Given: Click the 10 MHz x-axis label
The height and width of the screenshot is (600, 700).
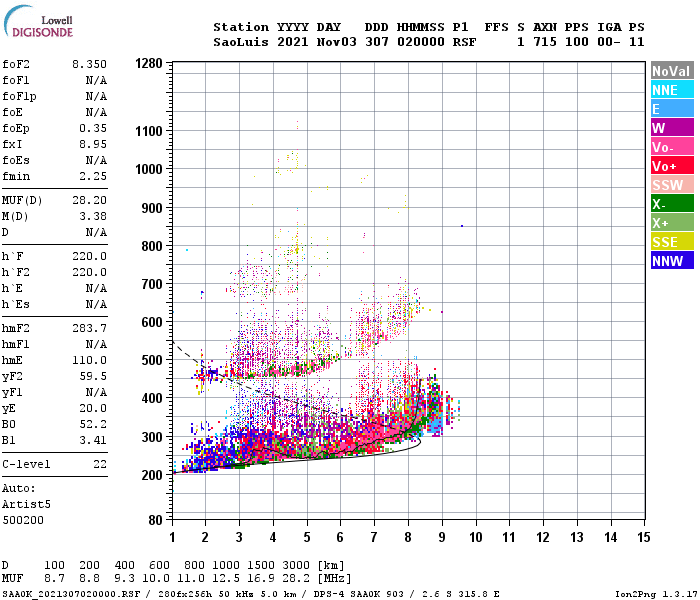Looking at the screenshot, I should [475, 537].
